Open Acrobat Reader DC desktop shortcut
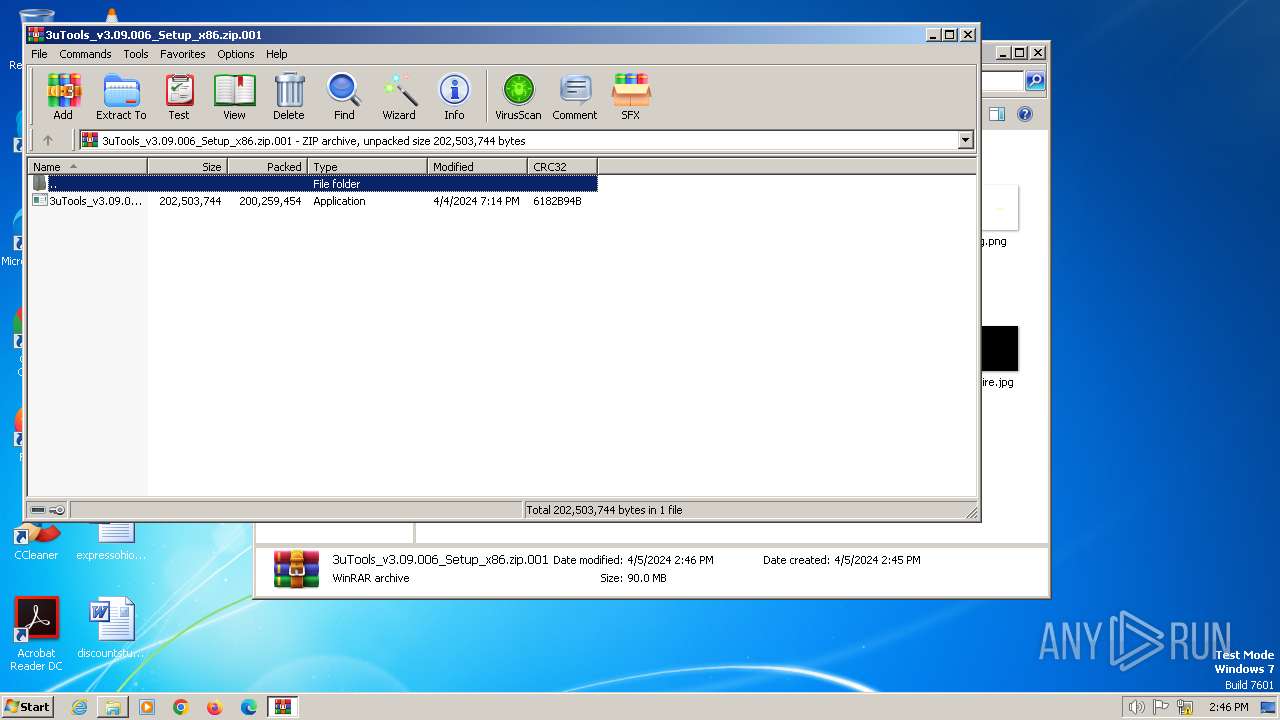 pos(36,634)
